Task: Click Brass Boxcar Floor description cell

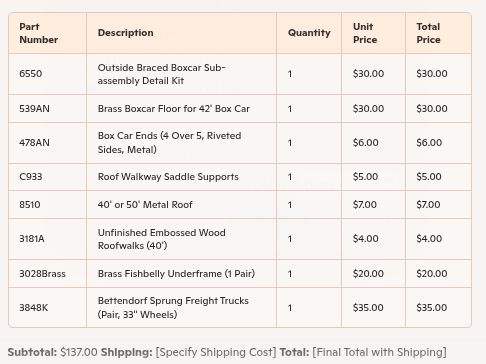Action: (x=181, y=109)
